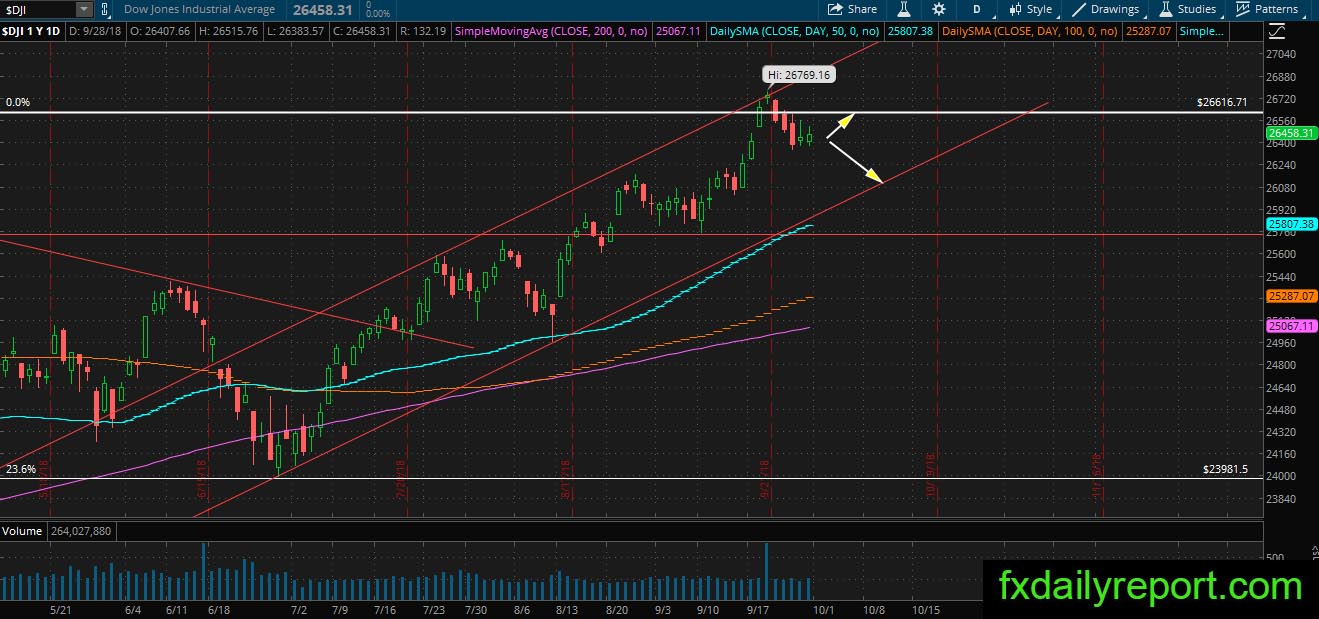Click the SimpleMovingAvg (CLOSE, 200, 0, no) study label
Image resolution: width=1319 pixels, height=619 pixels.
point(551,32)
